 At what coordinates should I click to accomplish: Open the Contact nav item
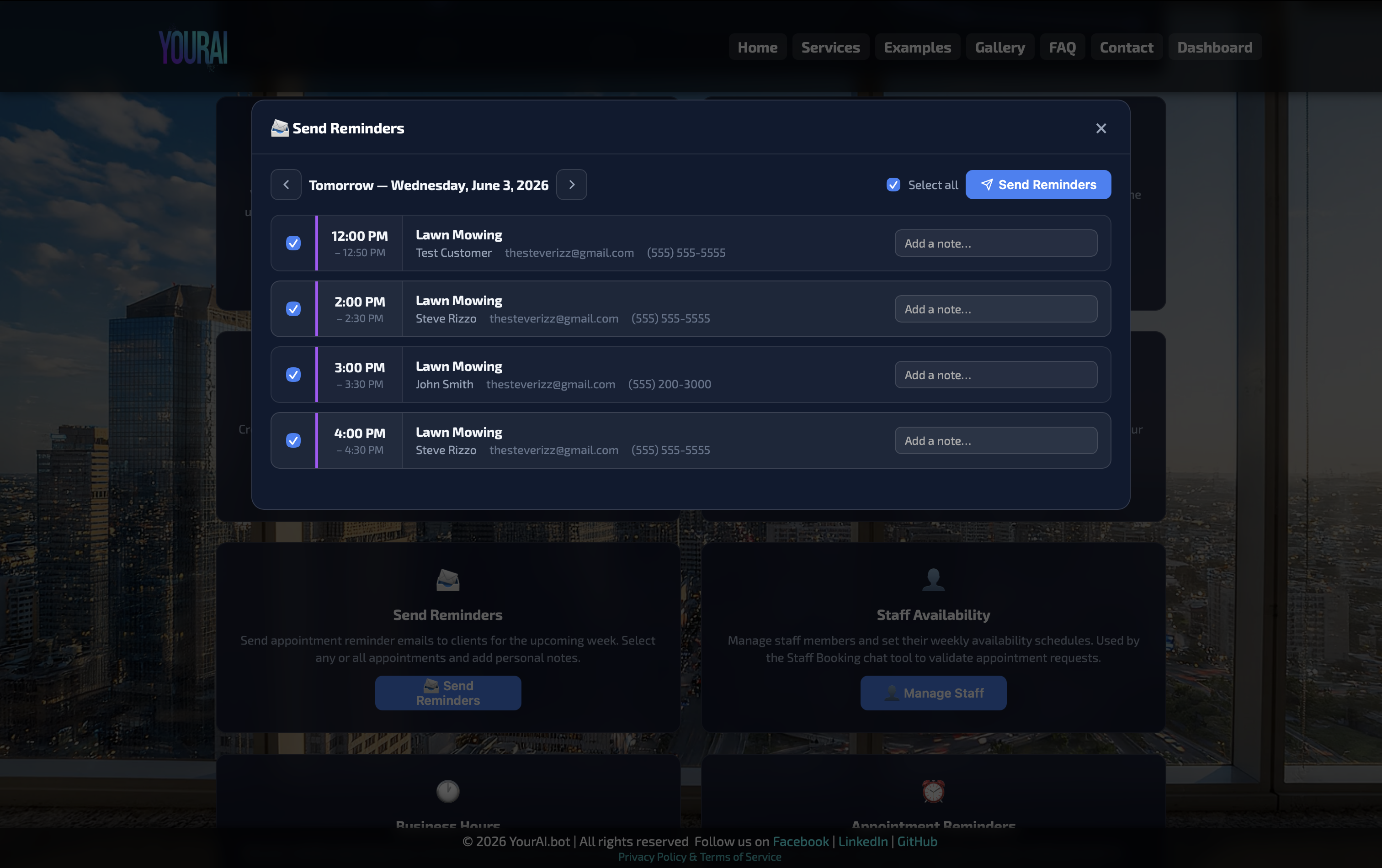[x=1126, y=47]
